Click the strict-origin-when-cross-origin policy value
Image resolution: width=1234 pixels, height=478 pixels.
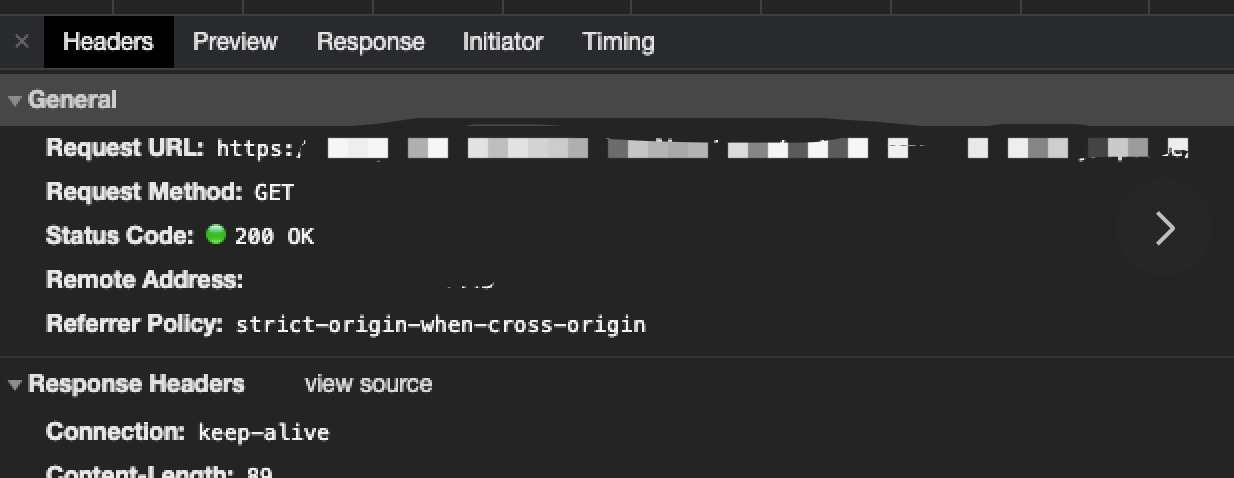pos(440,324)
